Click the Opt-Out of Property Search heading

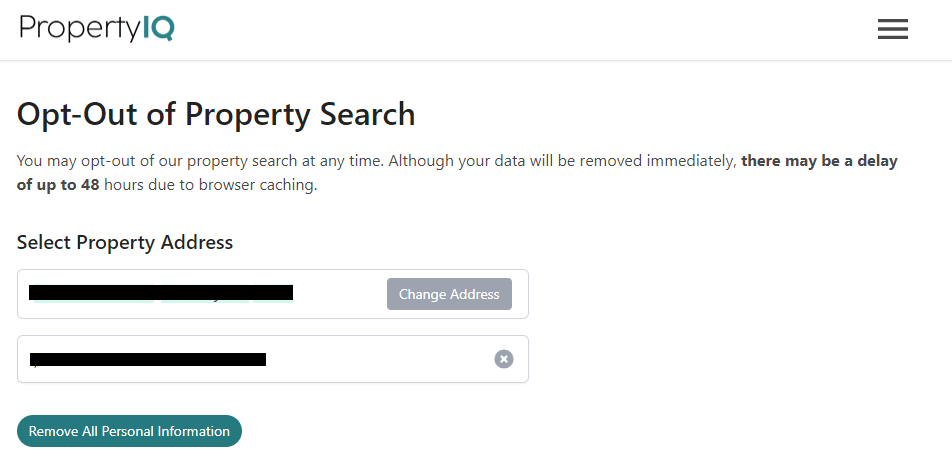(216, 114)
